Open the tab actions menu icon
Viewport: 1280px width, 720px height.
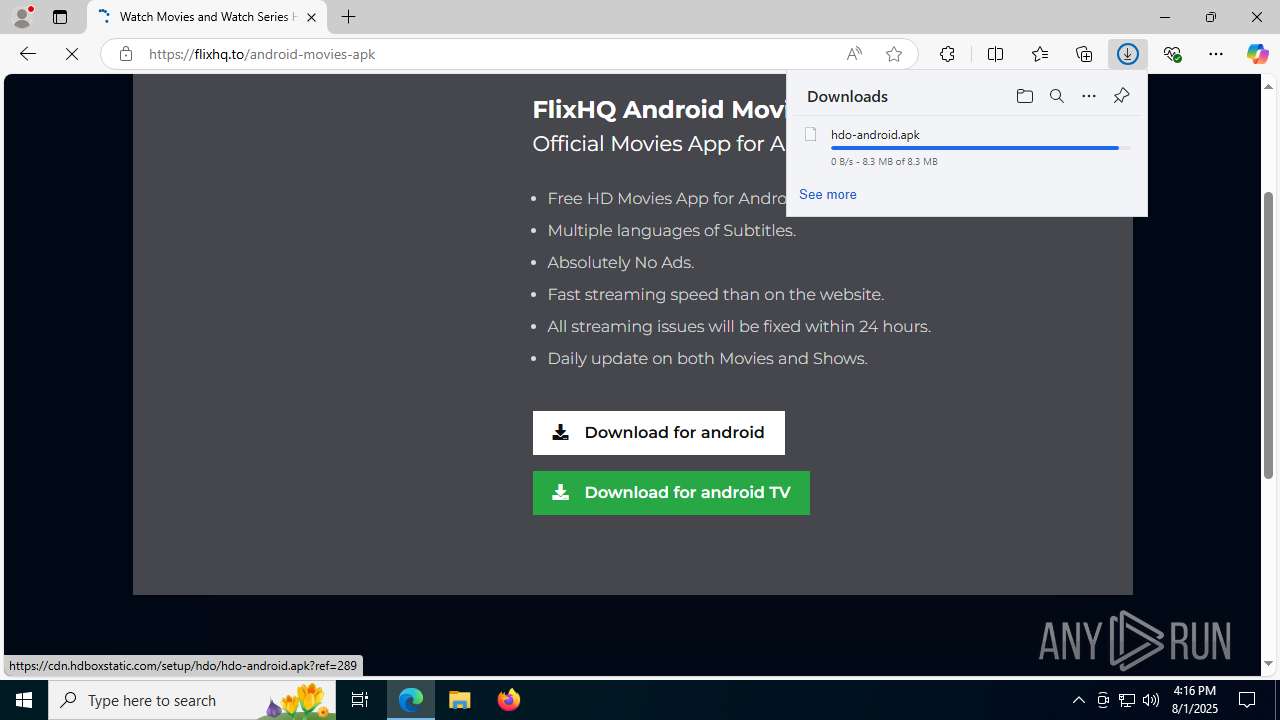point(60,17)
